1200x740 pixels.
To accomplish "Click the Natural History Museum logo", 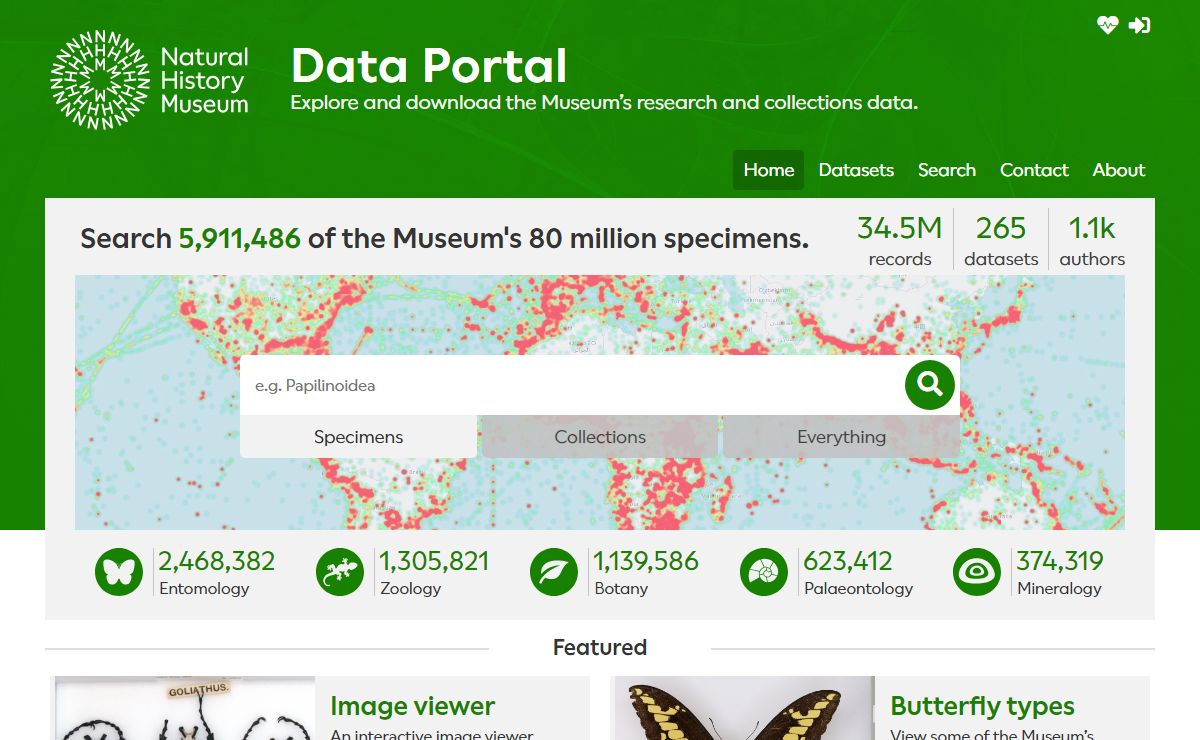I will (x=150, y=80).
